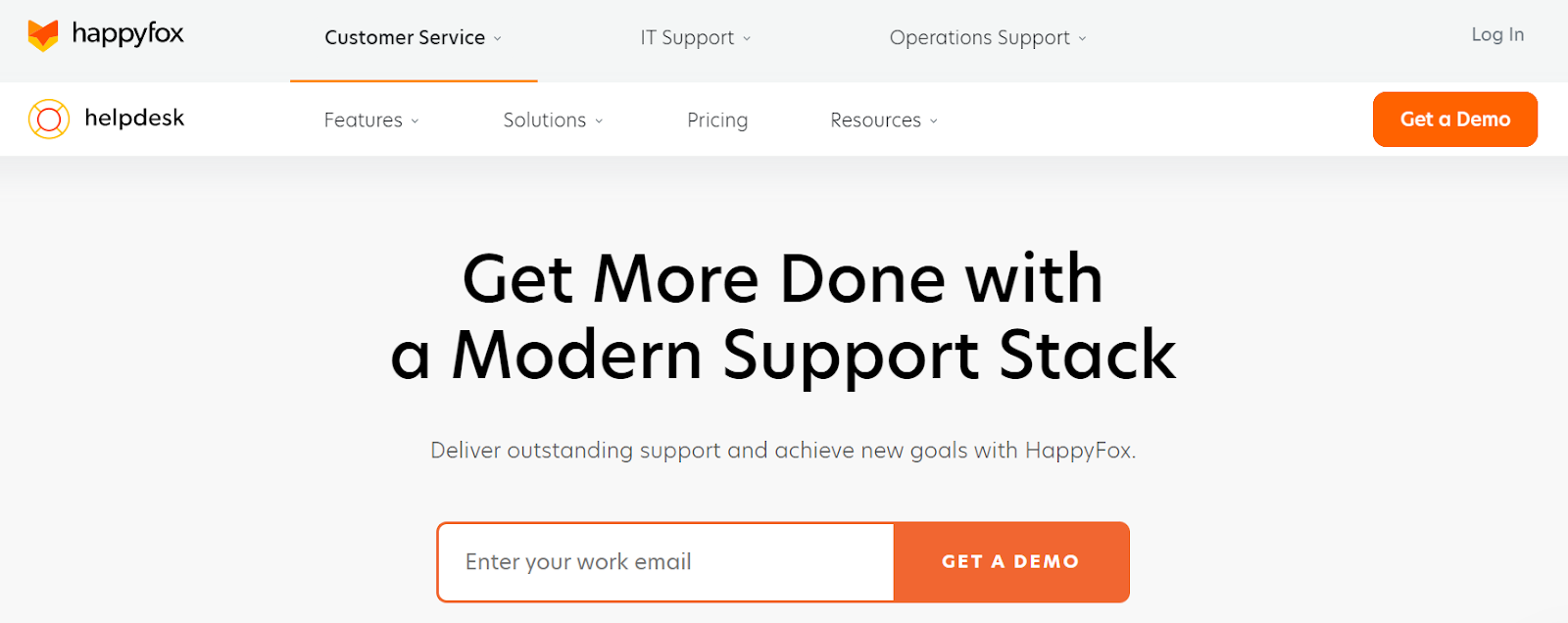
Task: Expand the Features dropdown
Action: [416, 120]
